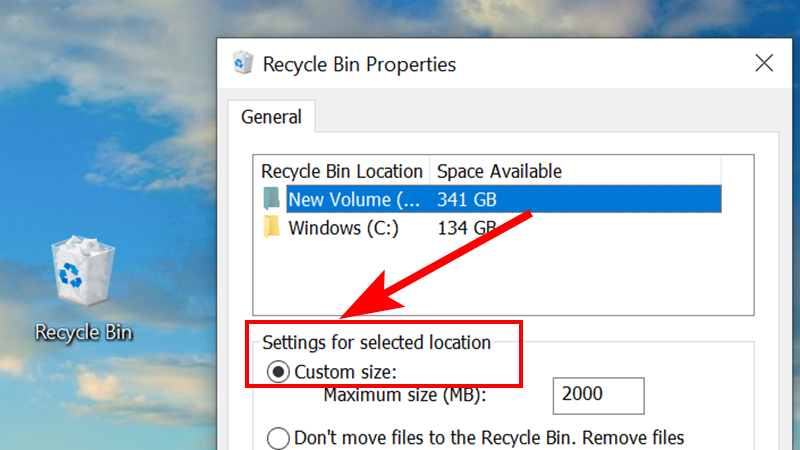The image size is (800, 450).
Task: Close the Recycle Bin Properties dialog
Action: [764, 63]
